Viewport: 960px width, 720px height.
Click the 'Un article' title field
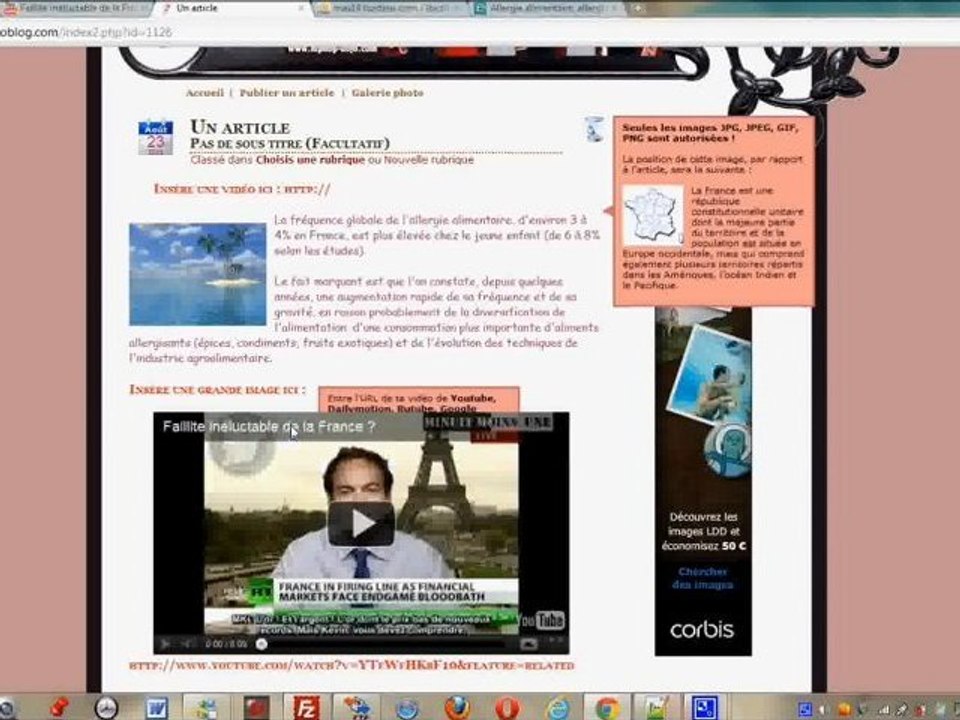(x=240, y=127)
